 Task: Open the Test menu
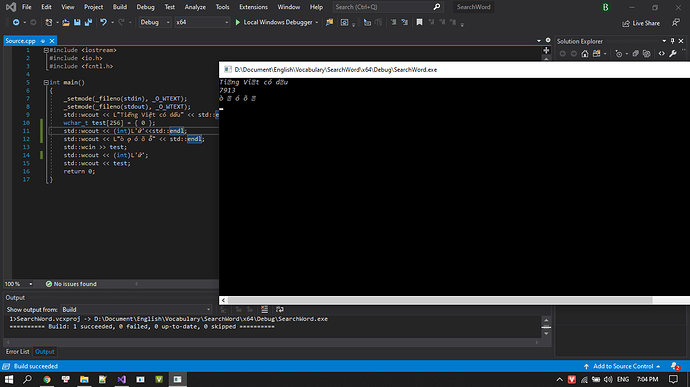169,7
